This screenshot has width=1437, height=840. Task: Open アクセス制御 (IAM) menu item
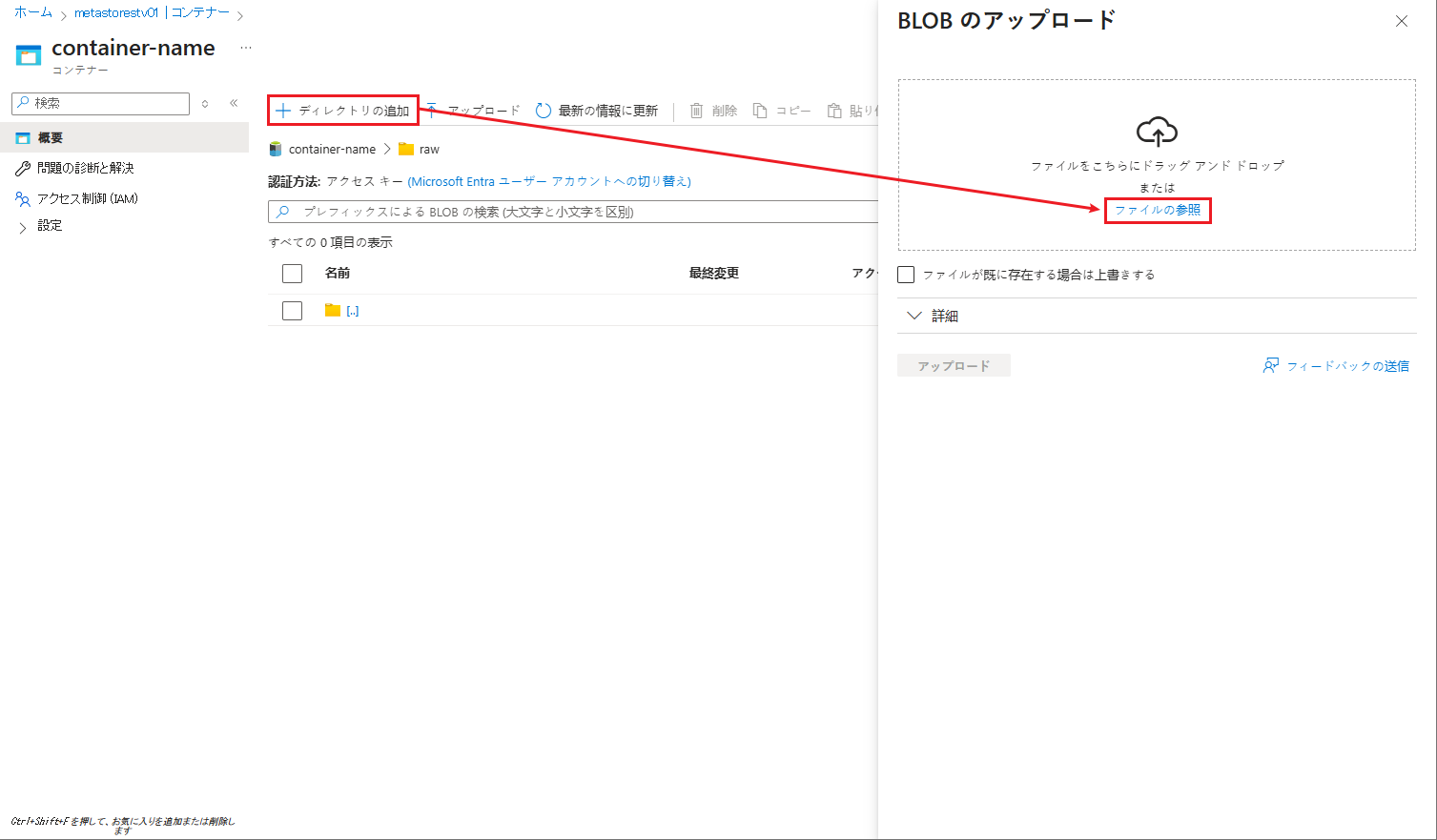point(87,198)
